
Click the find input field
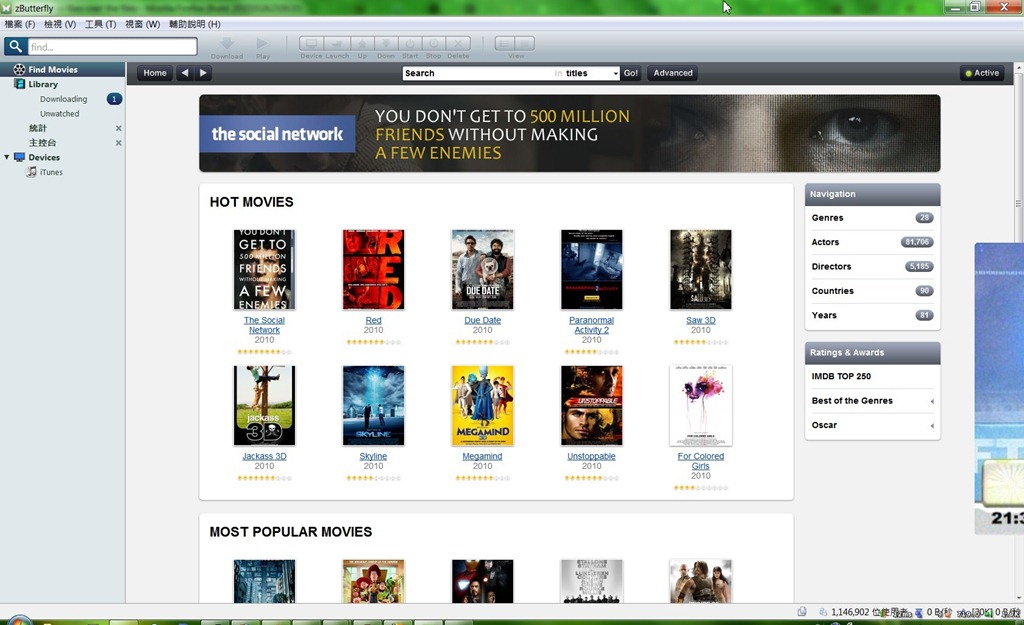[112, 46]
